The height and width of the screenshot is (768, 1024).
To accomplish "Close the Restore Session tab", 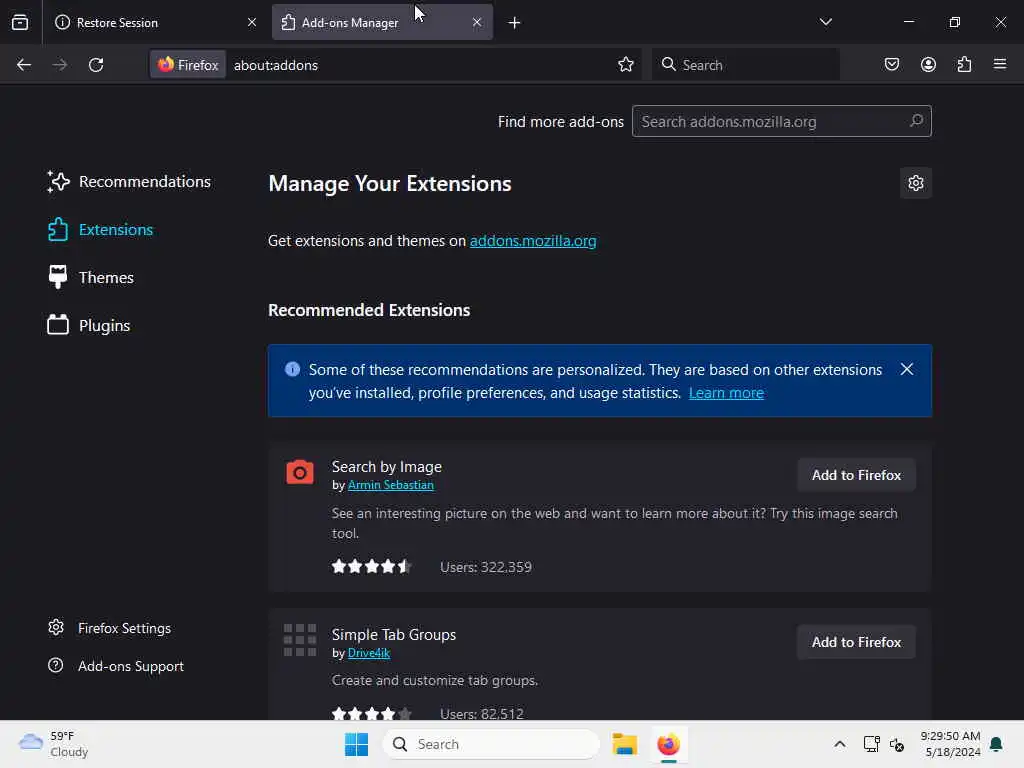I will (x=251, y=22).
